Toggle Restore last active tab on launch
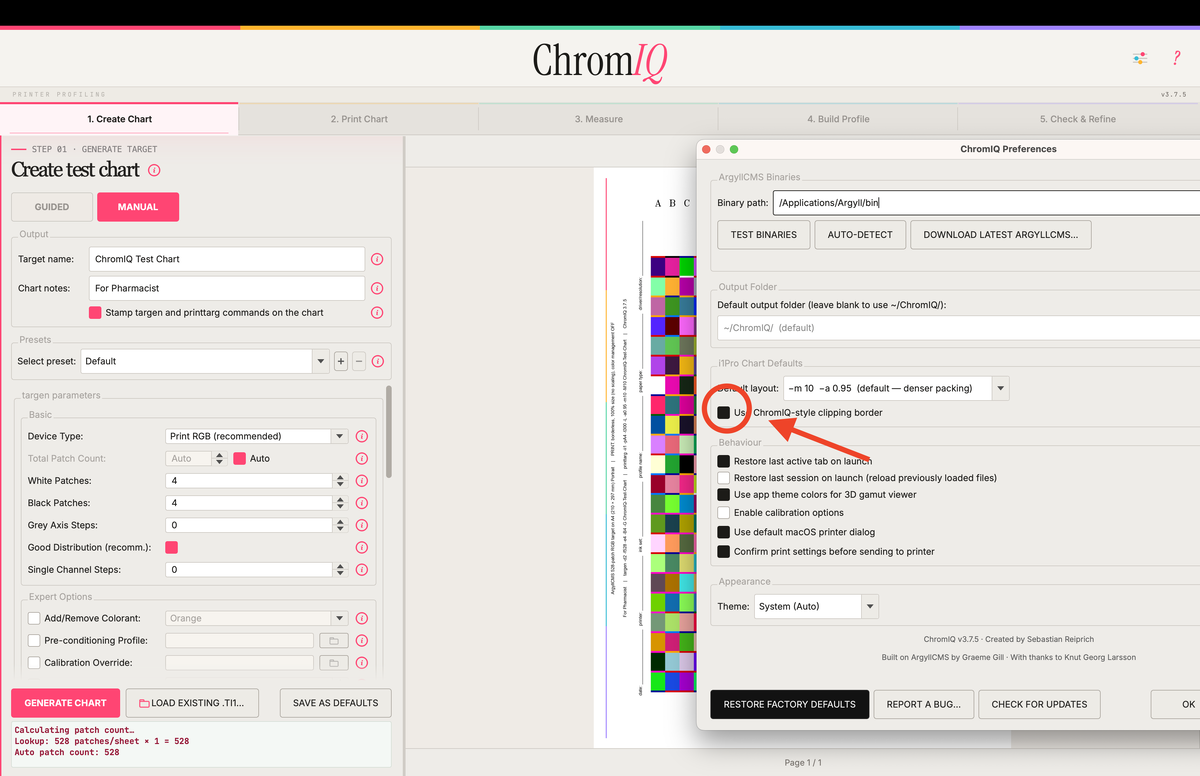 [x=723, y=461]
